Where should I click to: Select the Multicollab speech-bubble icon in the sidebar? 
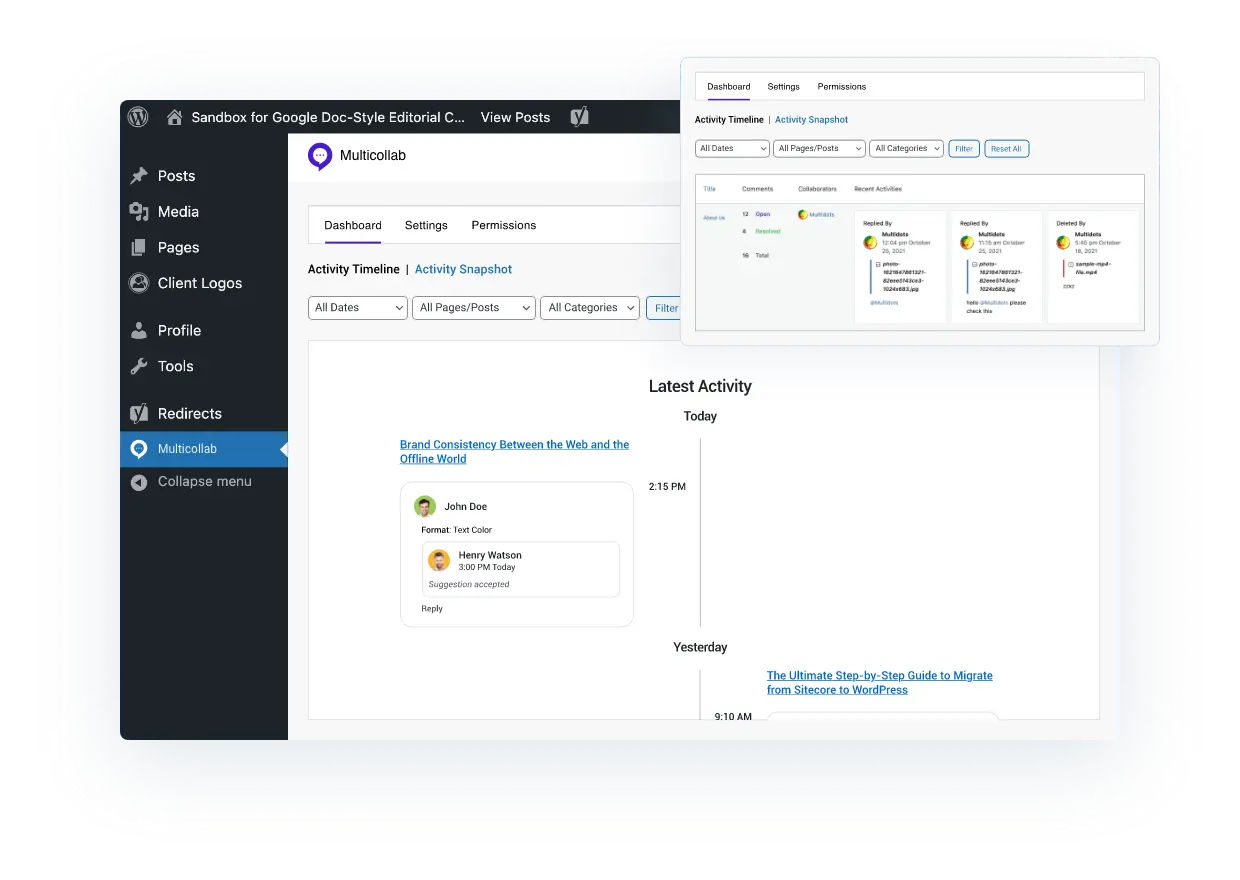click(139, 449)
